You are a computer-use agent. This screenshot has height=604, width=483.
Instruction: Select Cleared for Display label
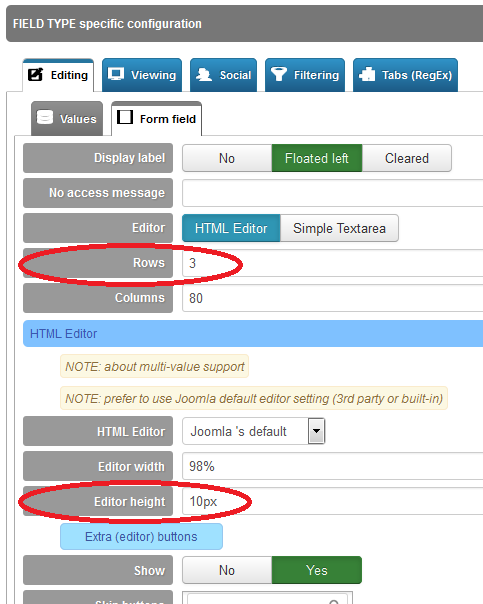407,158
